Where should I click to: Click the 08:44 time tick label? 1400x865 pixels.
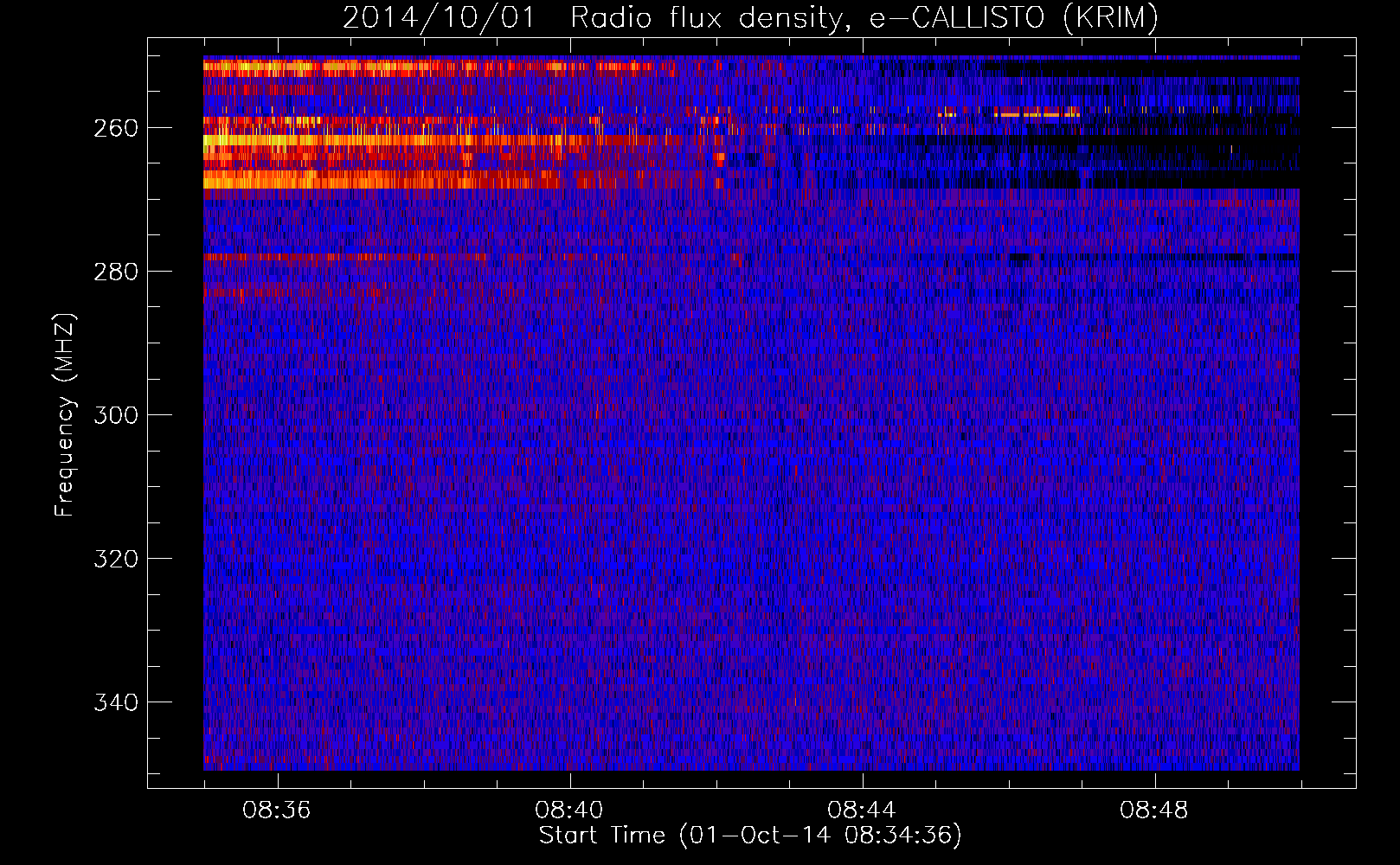click(862, 811)
